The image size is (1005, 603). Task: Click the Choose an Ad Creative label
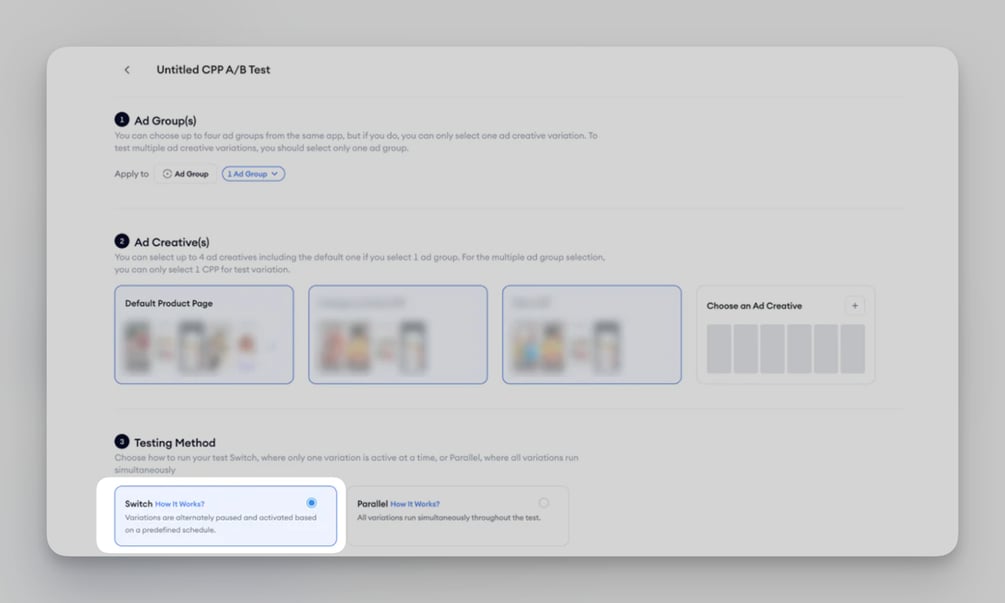(x=754, y=306)
